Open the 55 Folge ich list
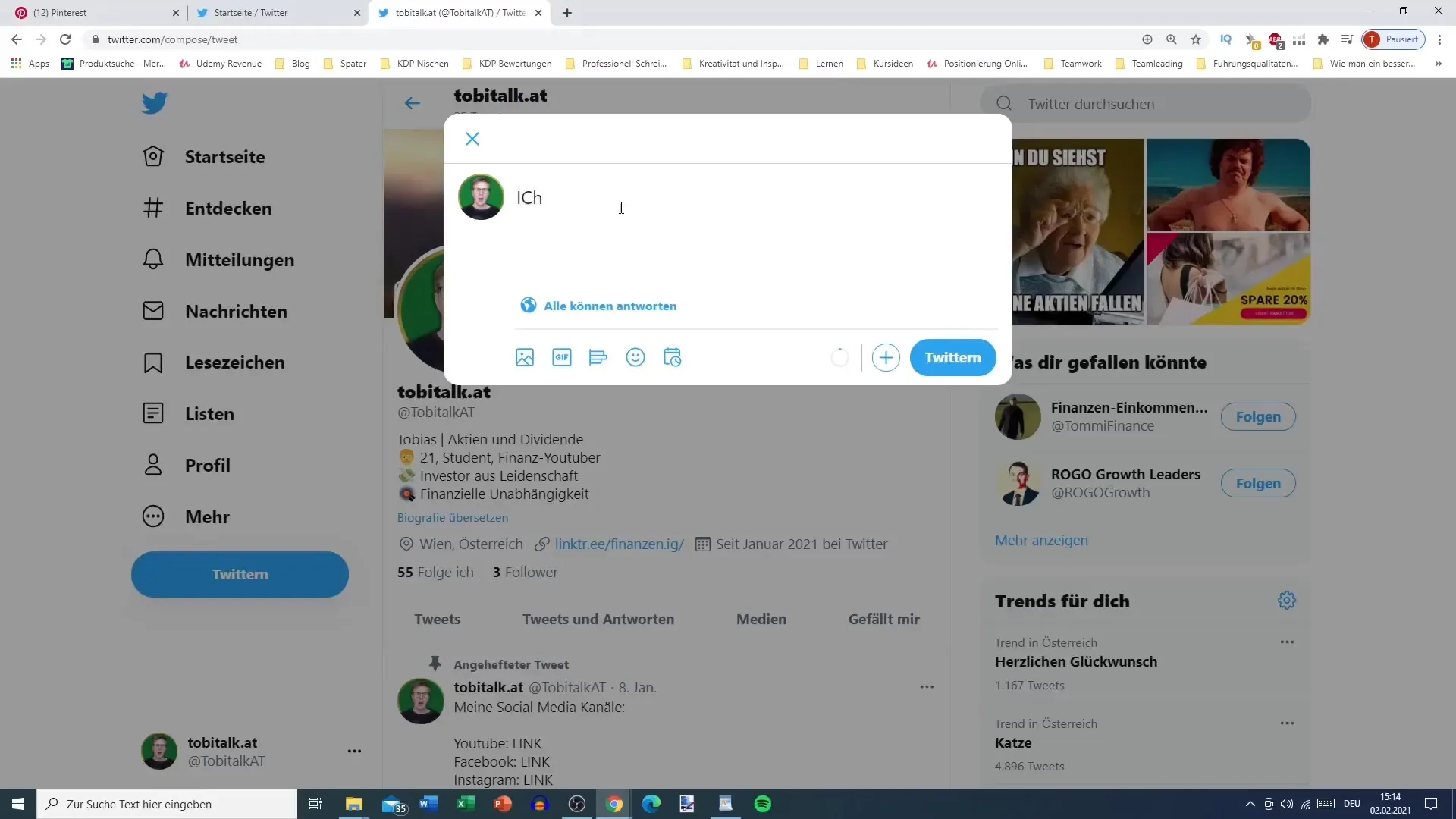This screenshot has width=1456, height=819. [x=435, y=573]
